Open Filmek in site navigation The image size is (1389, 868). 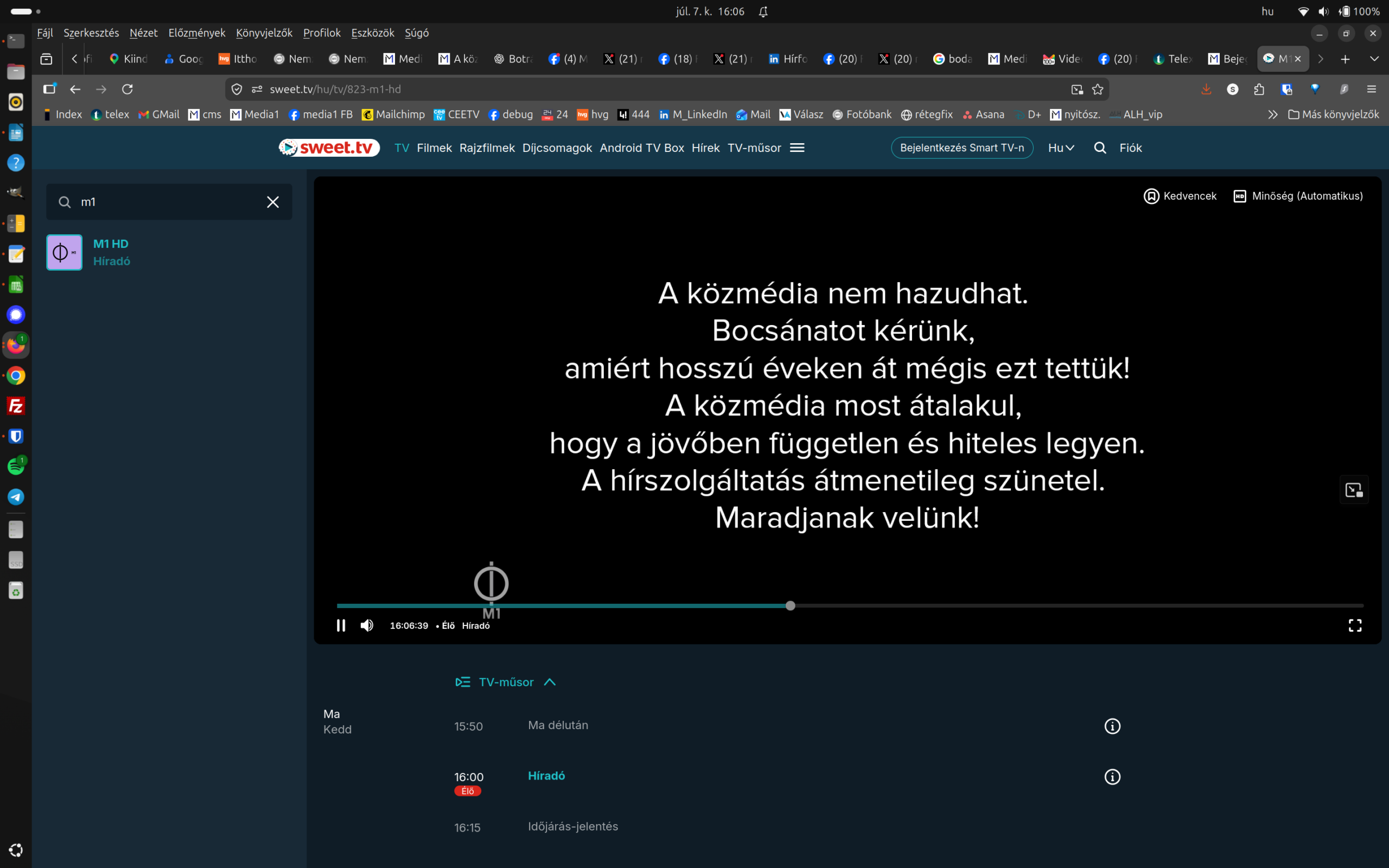click(x=434, y=148)
